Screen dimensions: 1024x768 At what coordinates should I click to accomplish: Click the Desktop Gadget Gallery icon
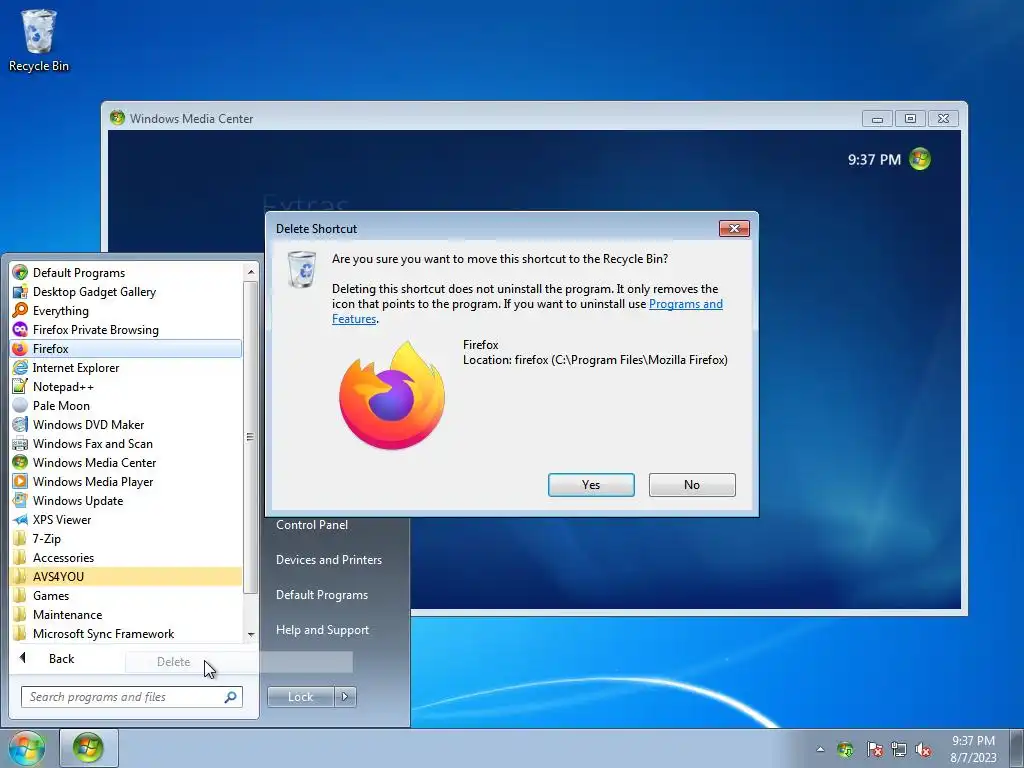tap(20, 291)
